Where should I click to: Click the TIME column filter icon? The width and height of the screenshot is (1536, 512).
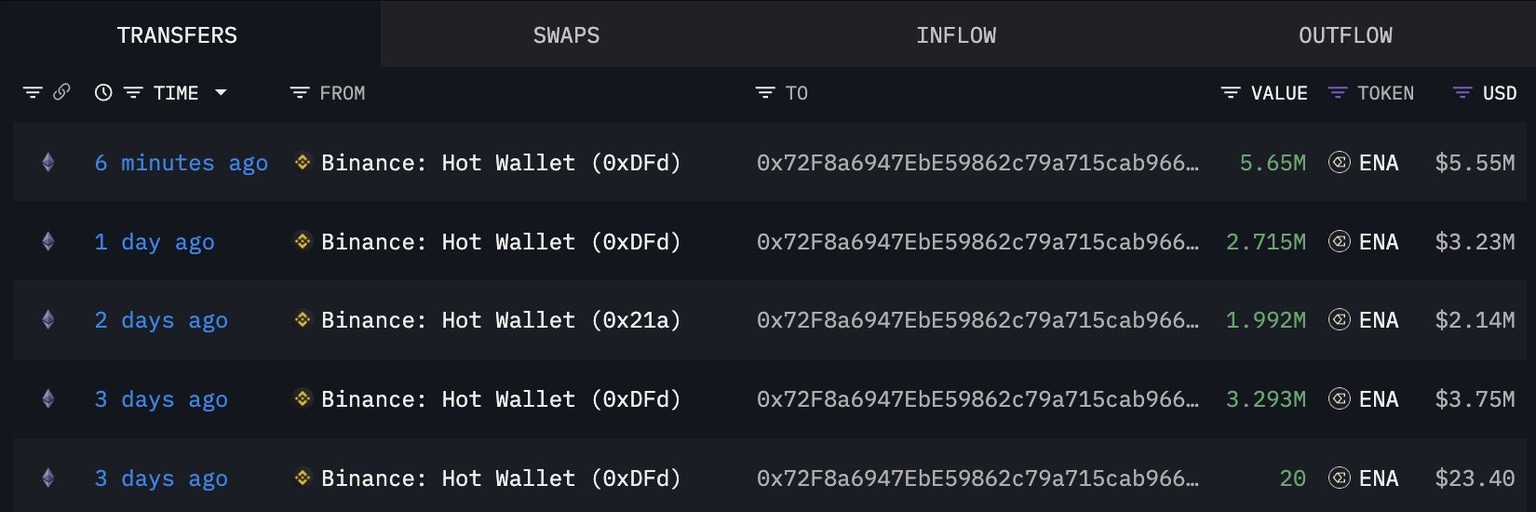[133, 93]
